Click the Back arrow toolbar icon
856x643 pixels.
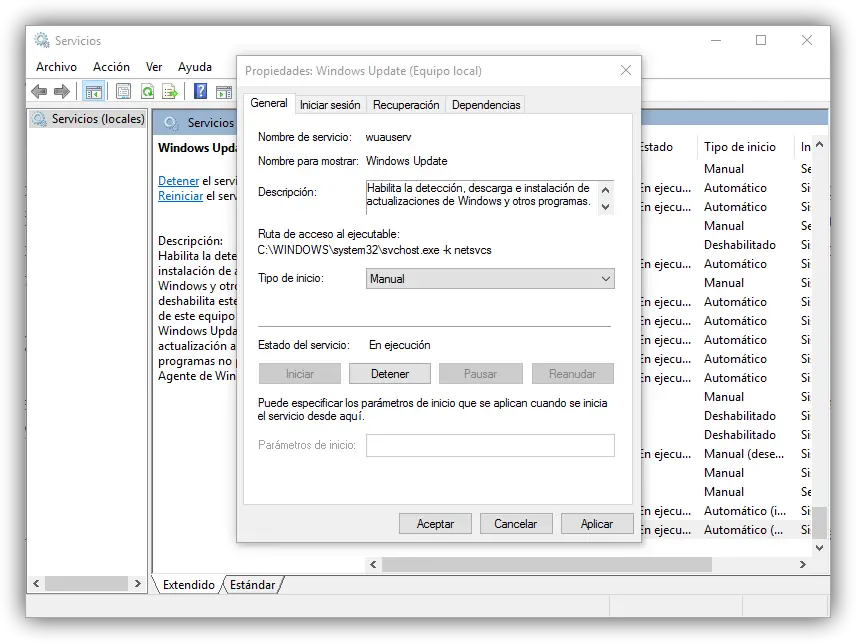[39, 91]
